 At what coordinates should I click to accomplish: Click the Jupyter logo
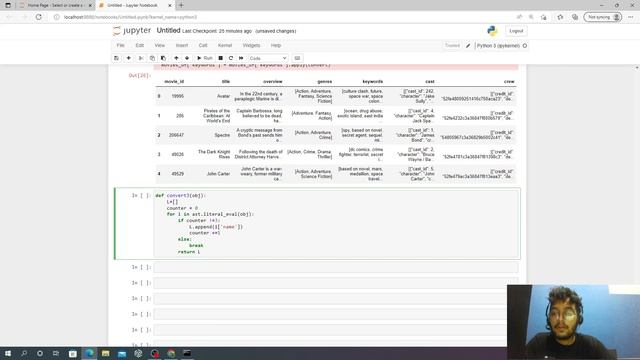point(132,31)
